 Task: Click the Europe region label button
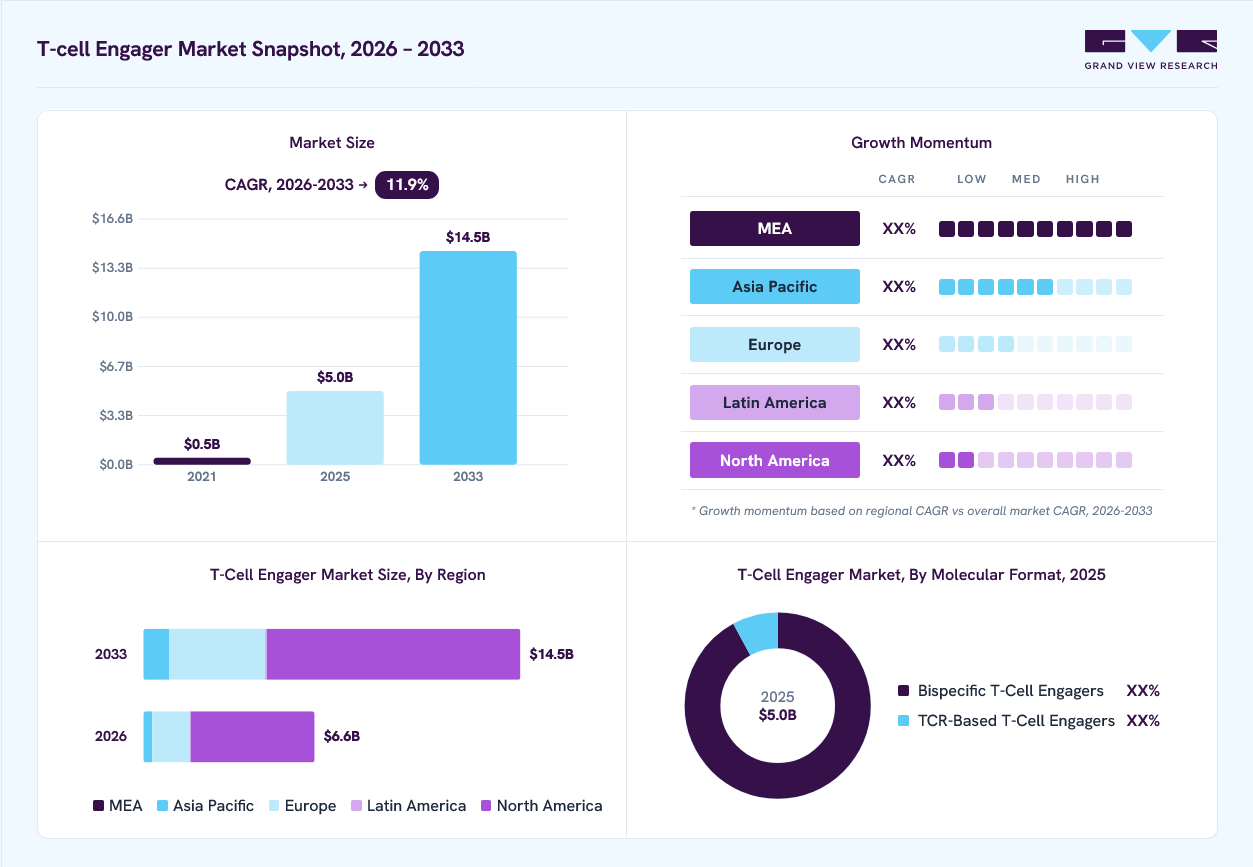pos(775,344)
